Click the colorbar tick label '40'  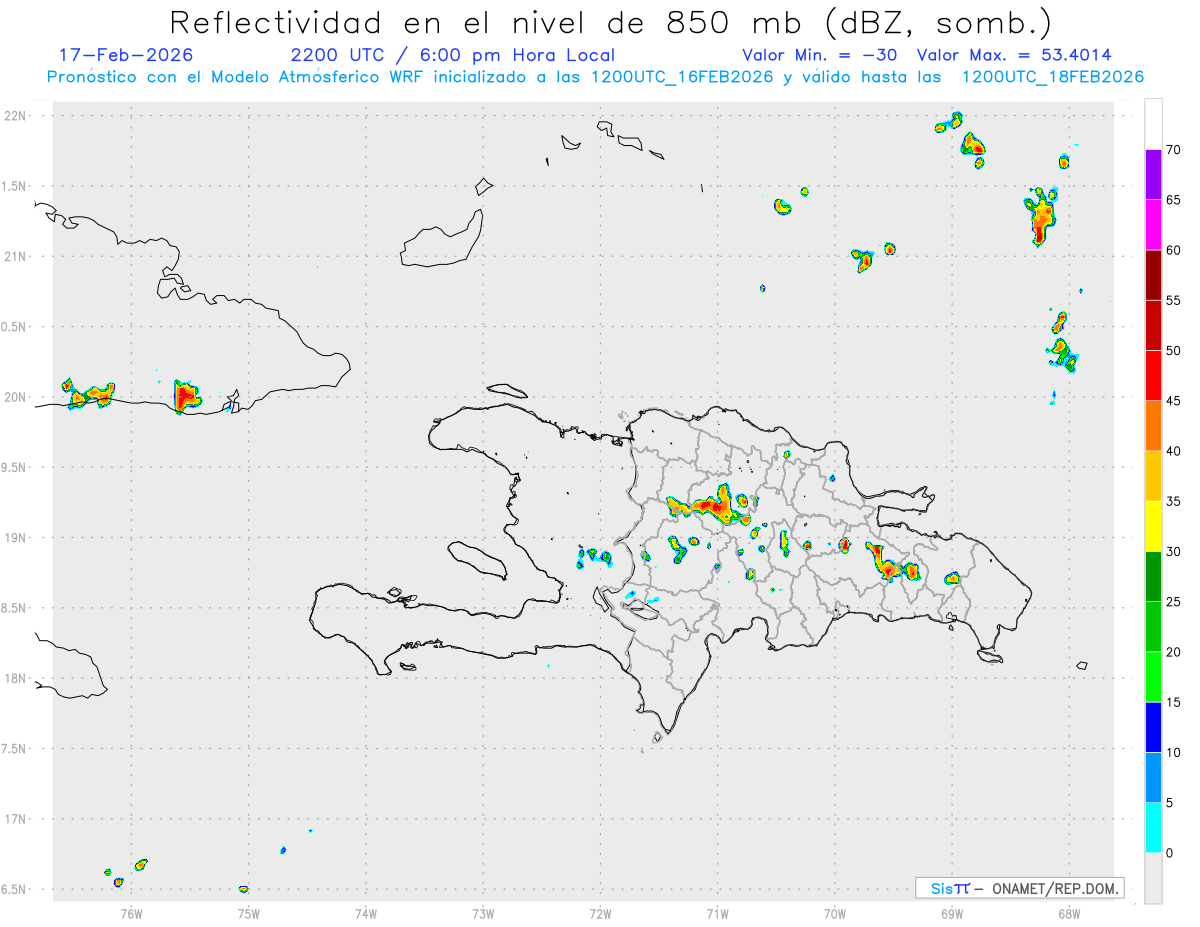pos(1175,451)
